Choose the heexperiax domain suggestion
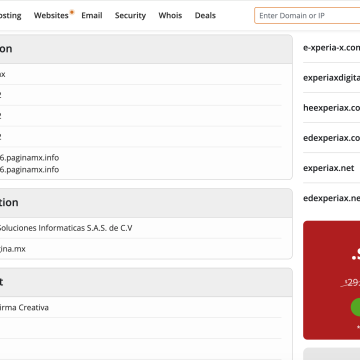Viewport: 360px width, 360px height. pyautogui.click(x=331, y=108)
